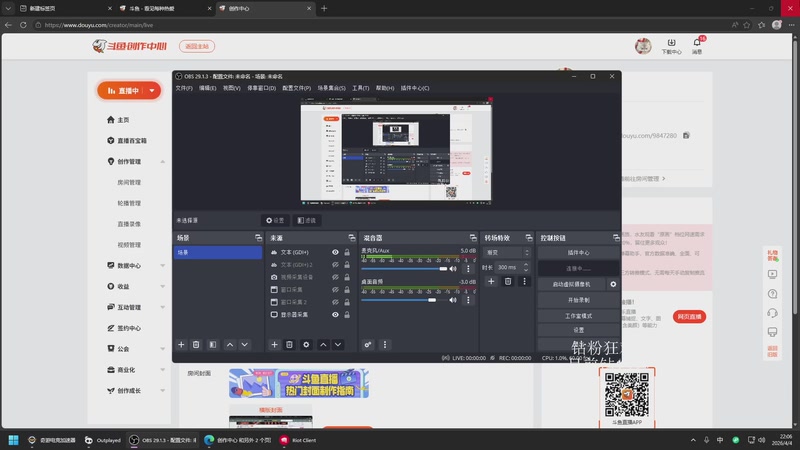Hide the 文本 (GDI+) source via eye icon

click(335, 252)
